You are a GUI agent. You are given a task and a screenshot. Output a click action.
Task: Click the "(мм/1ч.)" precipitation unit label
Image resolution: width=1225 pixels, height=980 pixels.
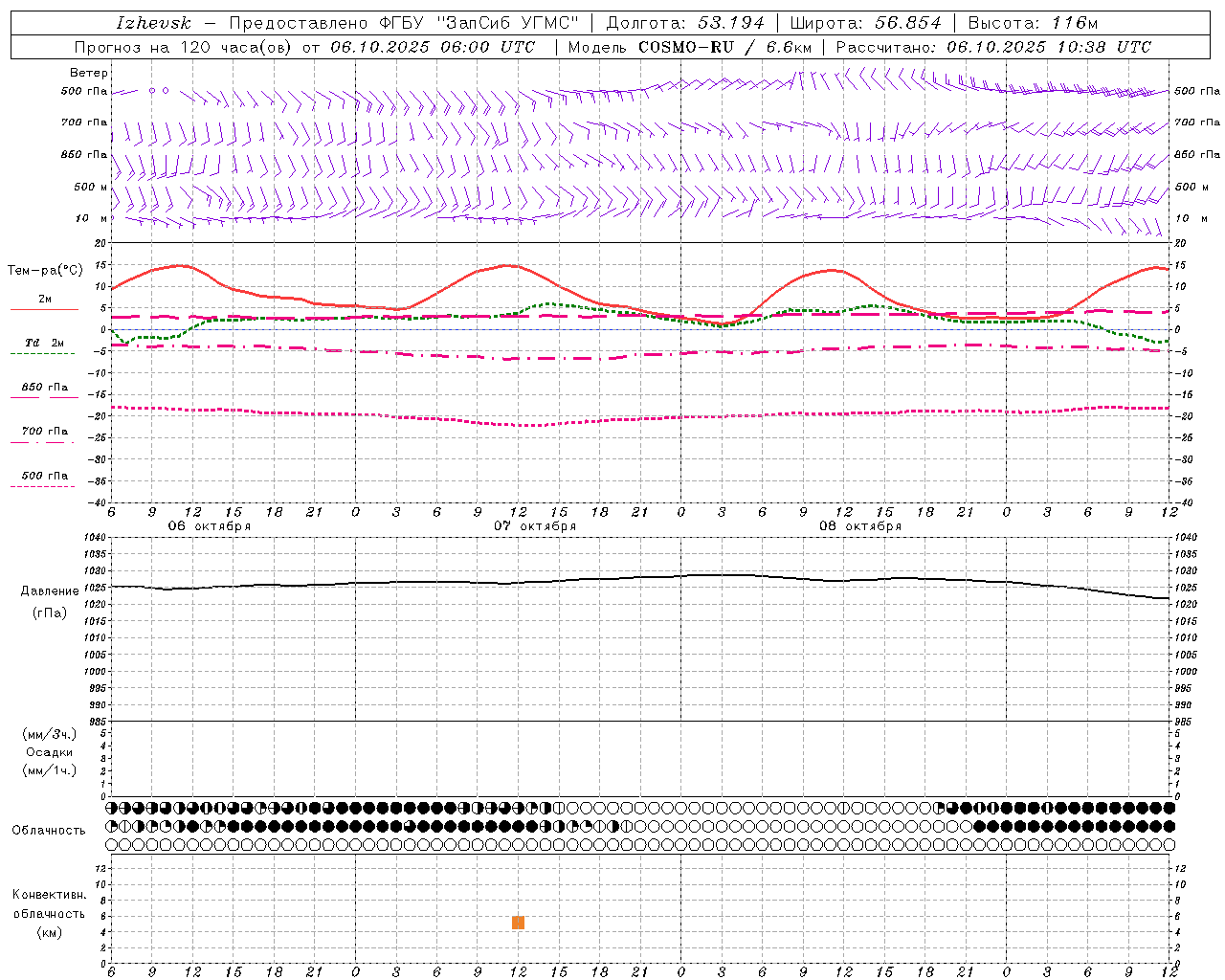click(50, 770)
